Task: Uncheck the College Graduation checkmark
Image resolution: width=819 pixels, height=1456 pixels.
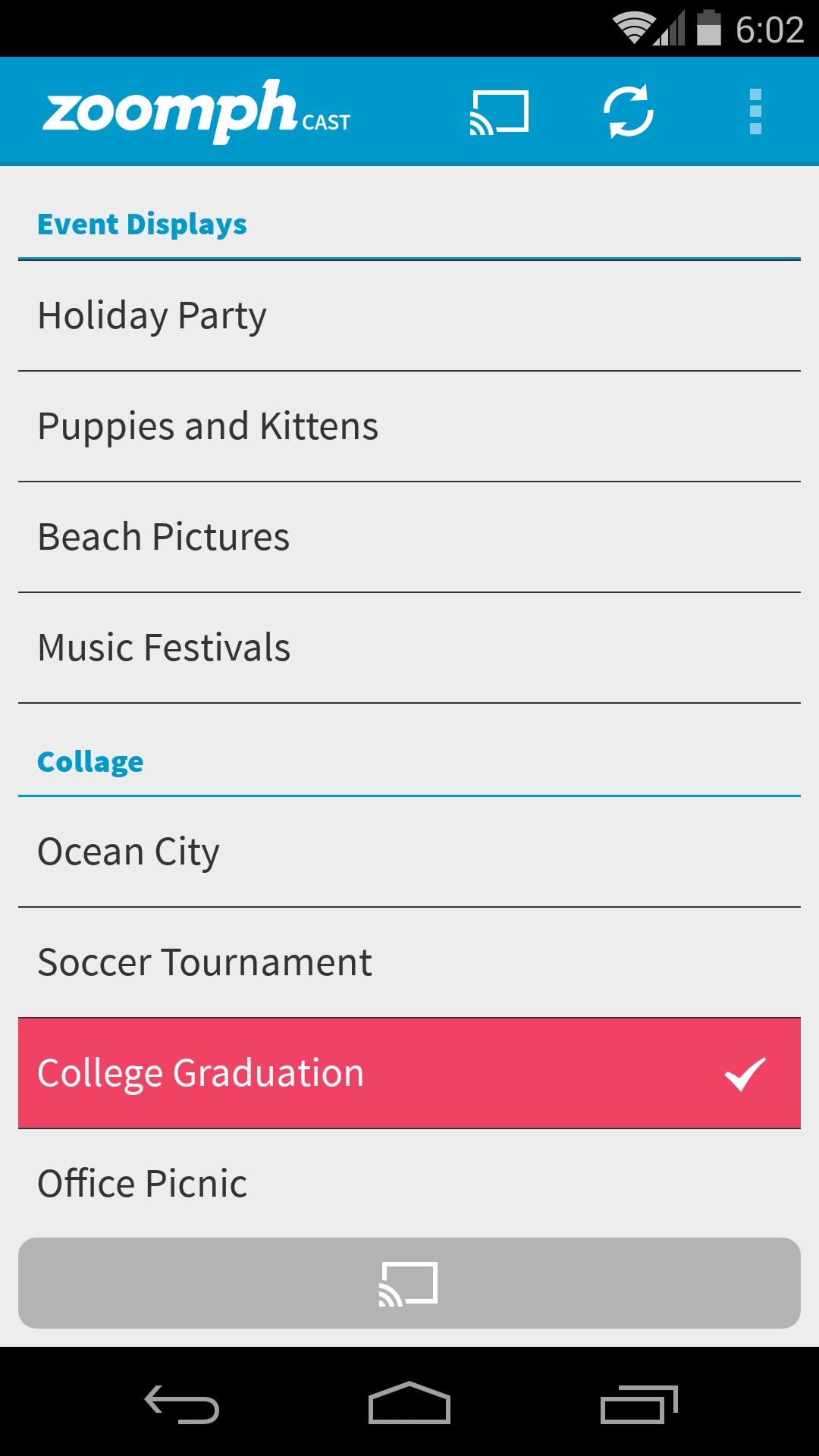Action: click(745, 1073)
